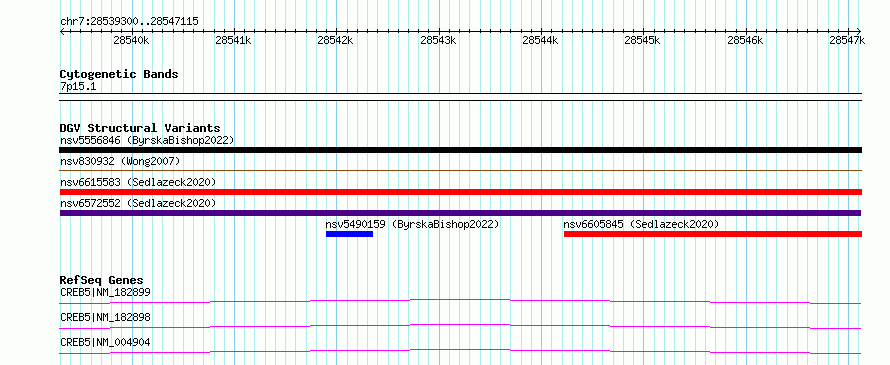Click the 28543k ruler tick label
The image size is (890, 365).
click(x=438, y=40)
